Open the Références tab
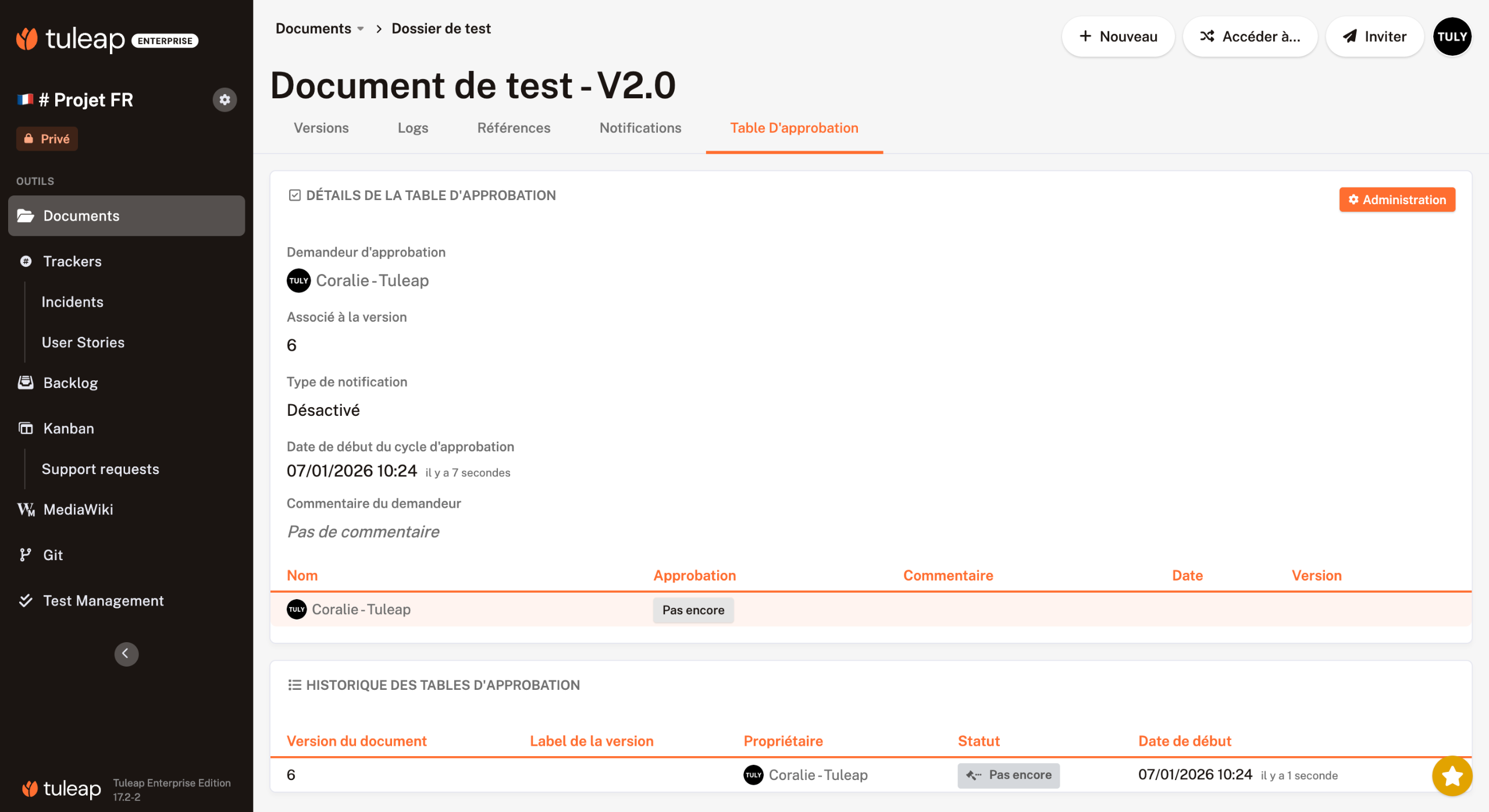Image resolution: width=1489 pixels, height=812 pixels. point(514,128)
